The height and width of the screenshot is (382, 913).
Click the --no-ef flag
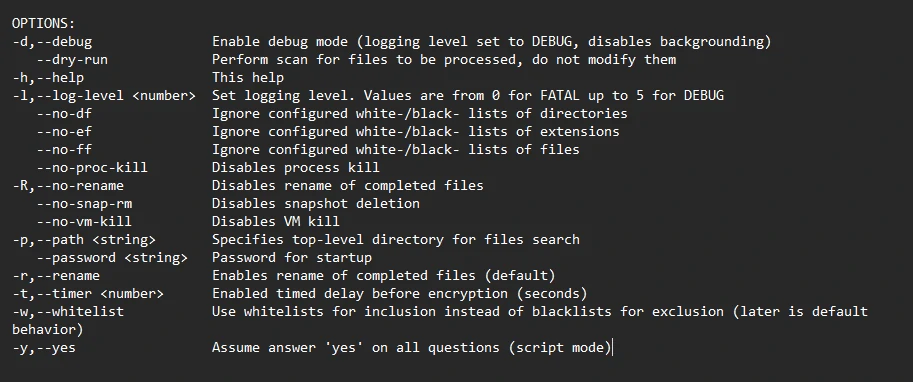pyautogui.click(x=64, y=132)
